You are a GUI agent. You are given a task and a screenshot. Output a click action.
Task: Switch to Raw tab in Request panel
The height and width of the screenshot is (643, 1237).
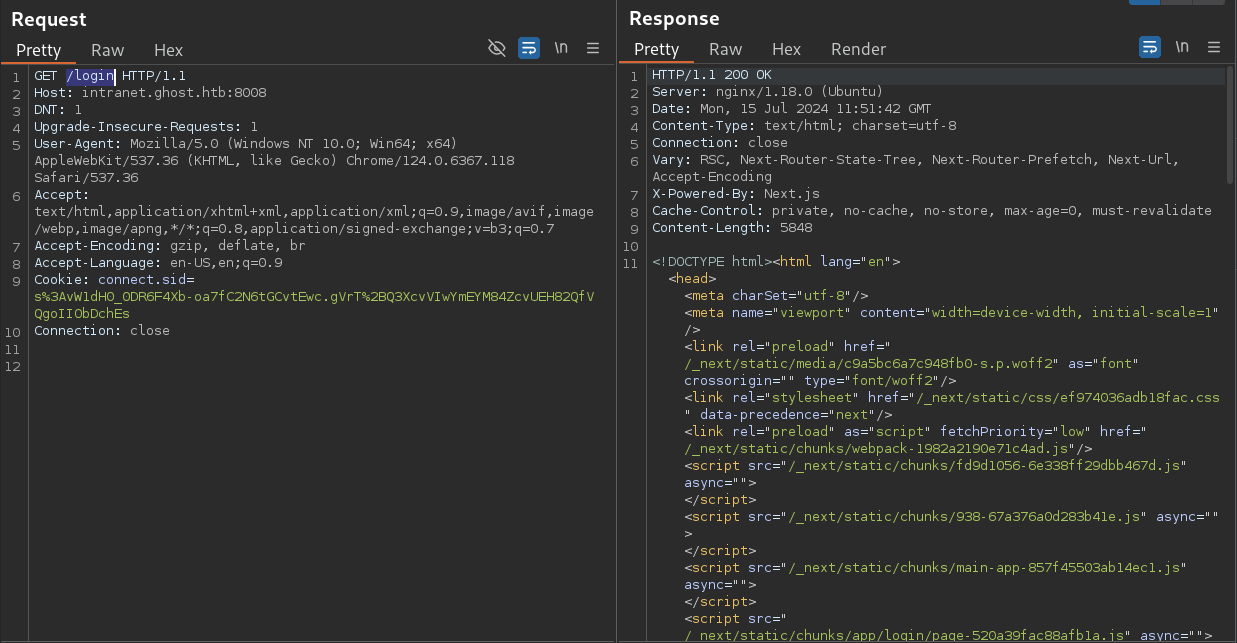(x=108, y=50)
